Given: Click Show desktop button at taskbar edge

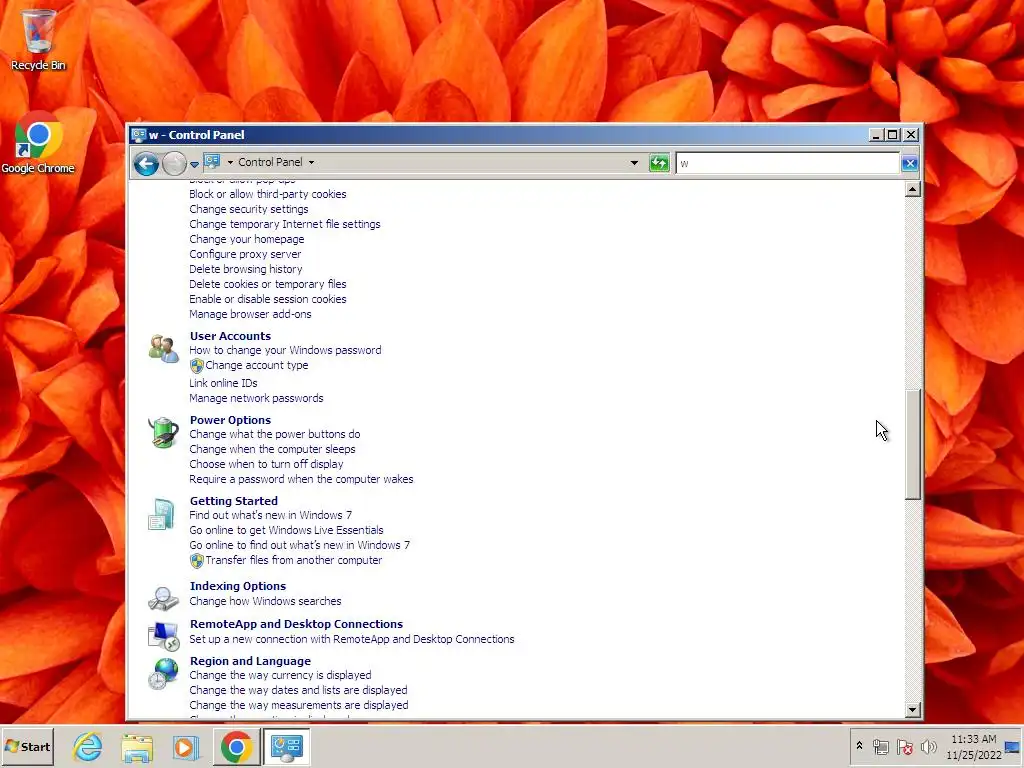Looking at the screenshot, I should coord(1014,747).
